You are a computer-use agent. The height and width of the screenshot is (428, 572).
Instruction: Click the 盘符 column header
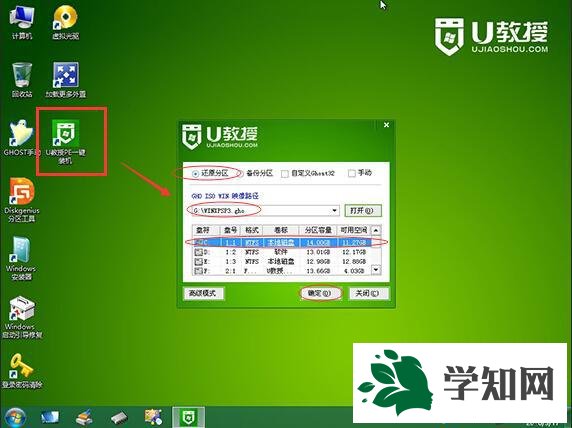point(206,230)
